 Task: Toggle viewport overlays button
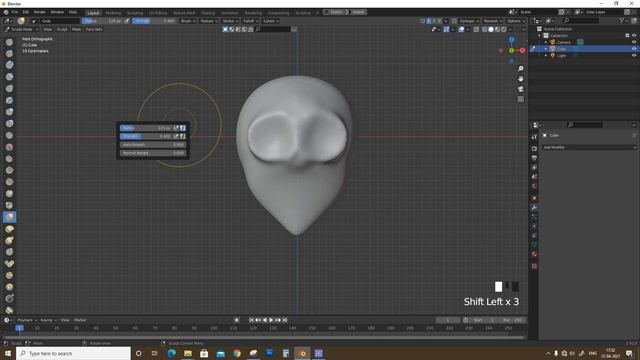click(x=461, y=29)
